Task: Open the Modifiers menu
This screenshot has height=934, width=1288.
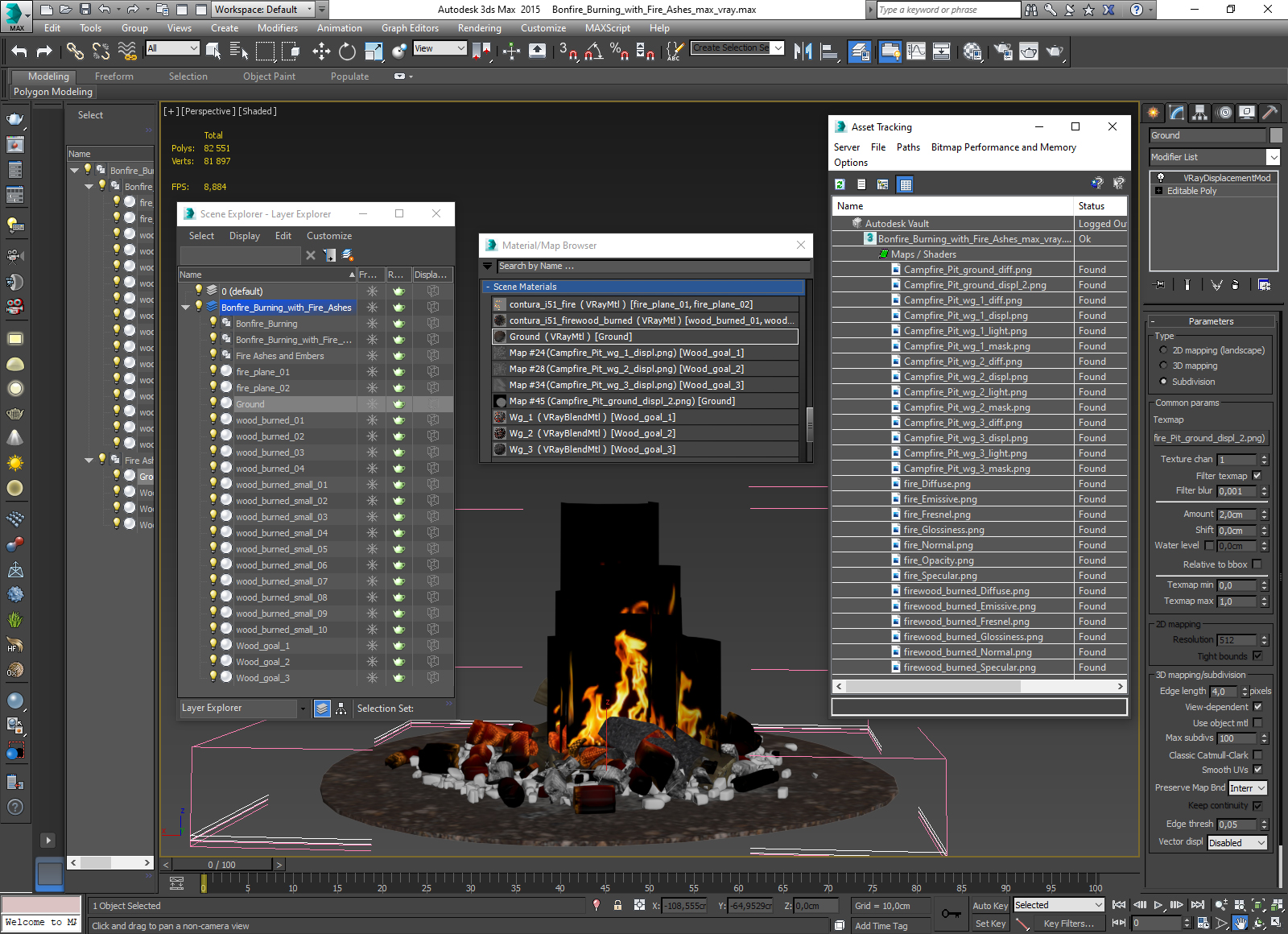Action: click(x=278, y=28)
